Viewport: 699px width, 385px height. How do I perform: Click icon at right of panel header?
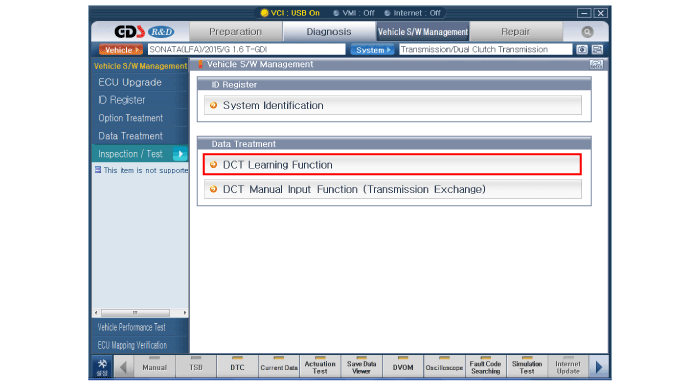click(x=596, y=65)
